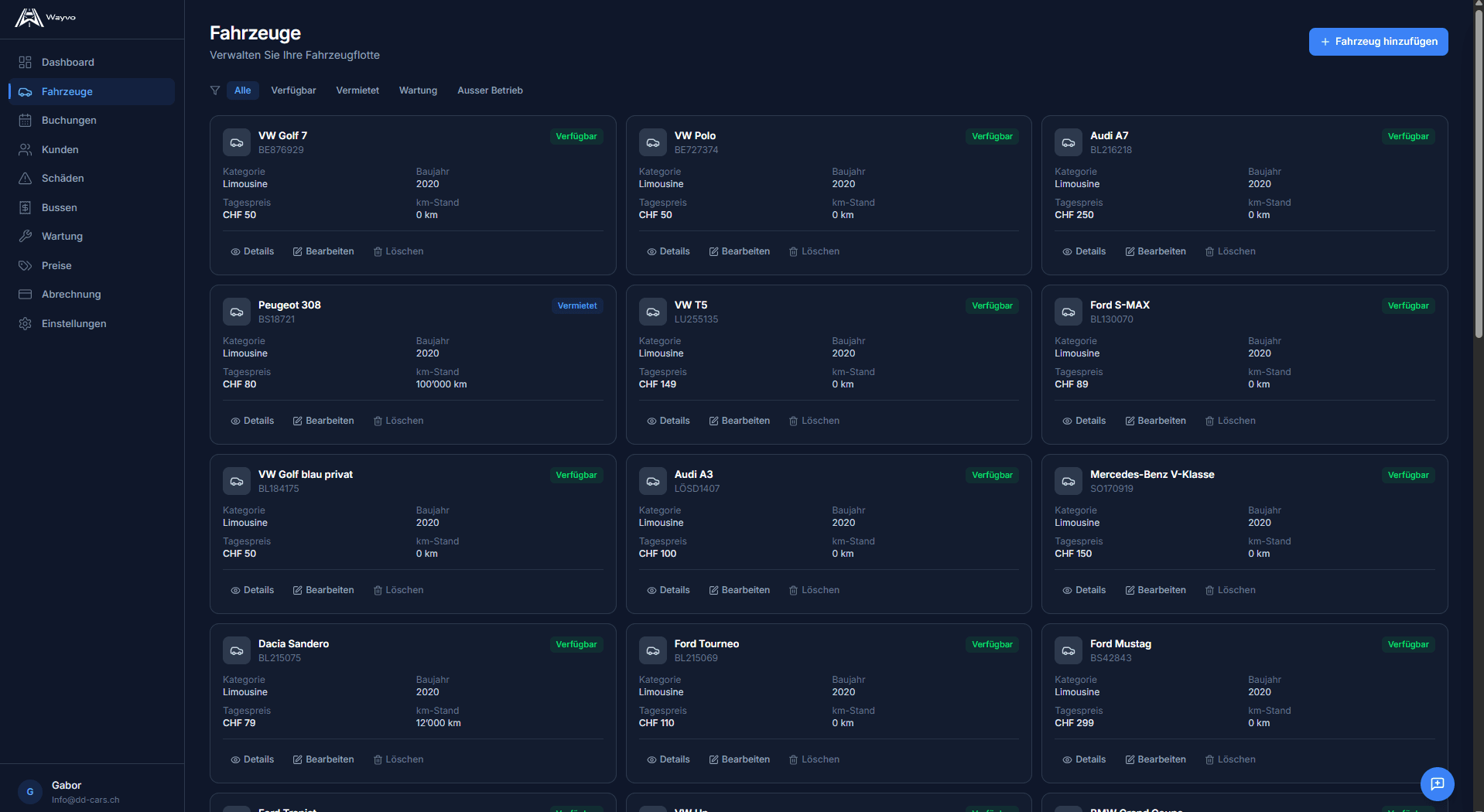1484x812 pixels.
Task: Delete the Mercedes-Benz V-Klasse
Action: pos(1230,590)
